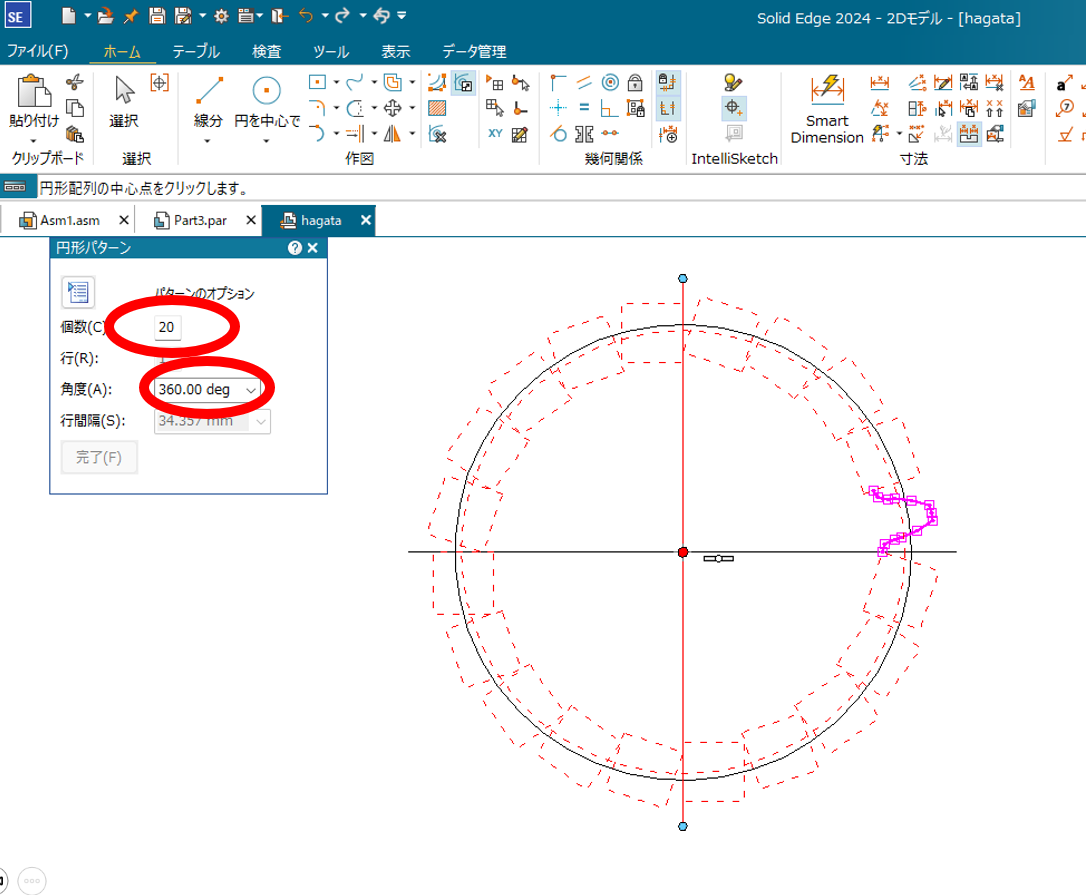Click the save floppy disk icon
The width and height of the screenshot is (1086, 895).
156,15
